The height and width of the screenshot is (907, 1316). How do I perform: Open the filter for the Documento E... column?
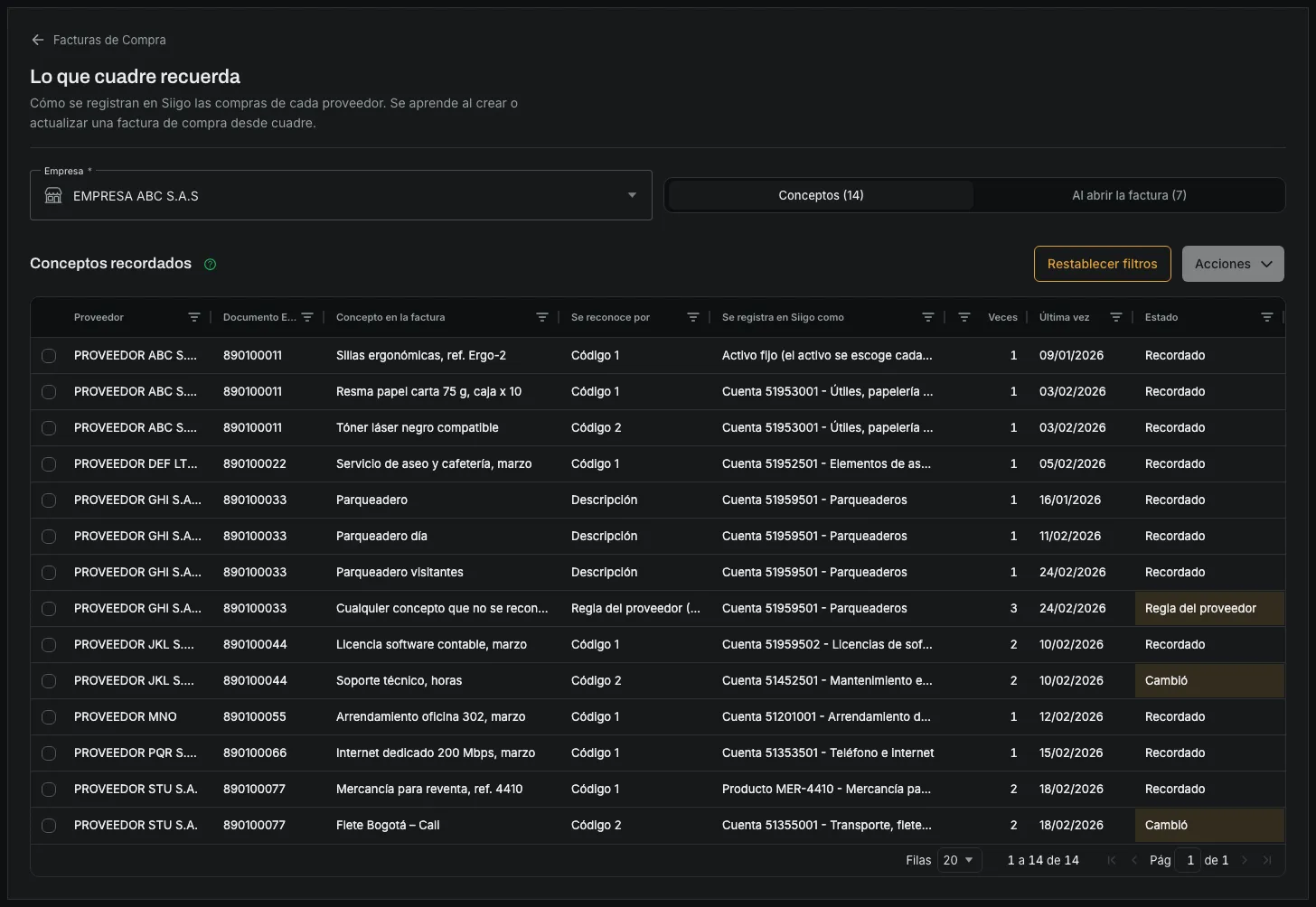pyautogui.click(x=307, y=317)
